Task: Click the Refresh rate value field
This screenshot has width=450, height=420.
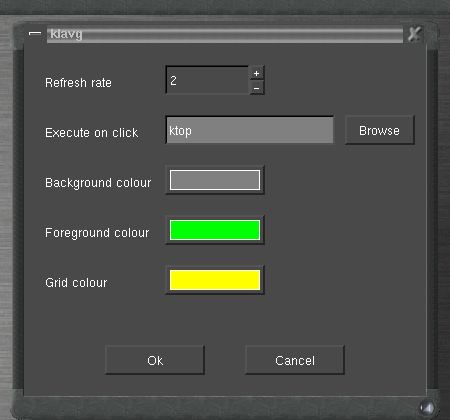Action: (207, 80)
